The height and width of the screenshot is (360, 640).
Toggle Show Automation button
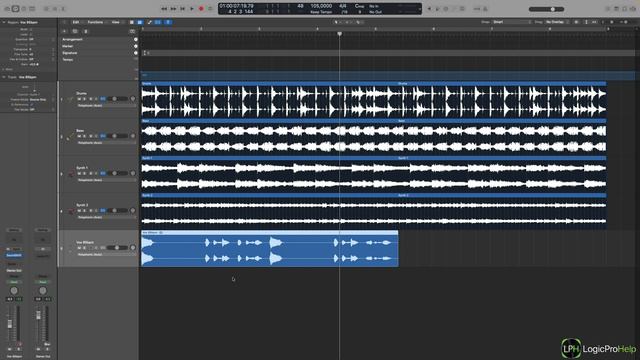tap(149, 22)
